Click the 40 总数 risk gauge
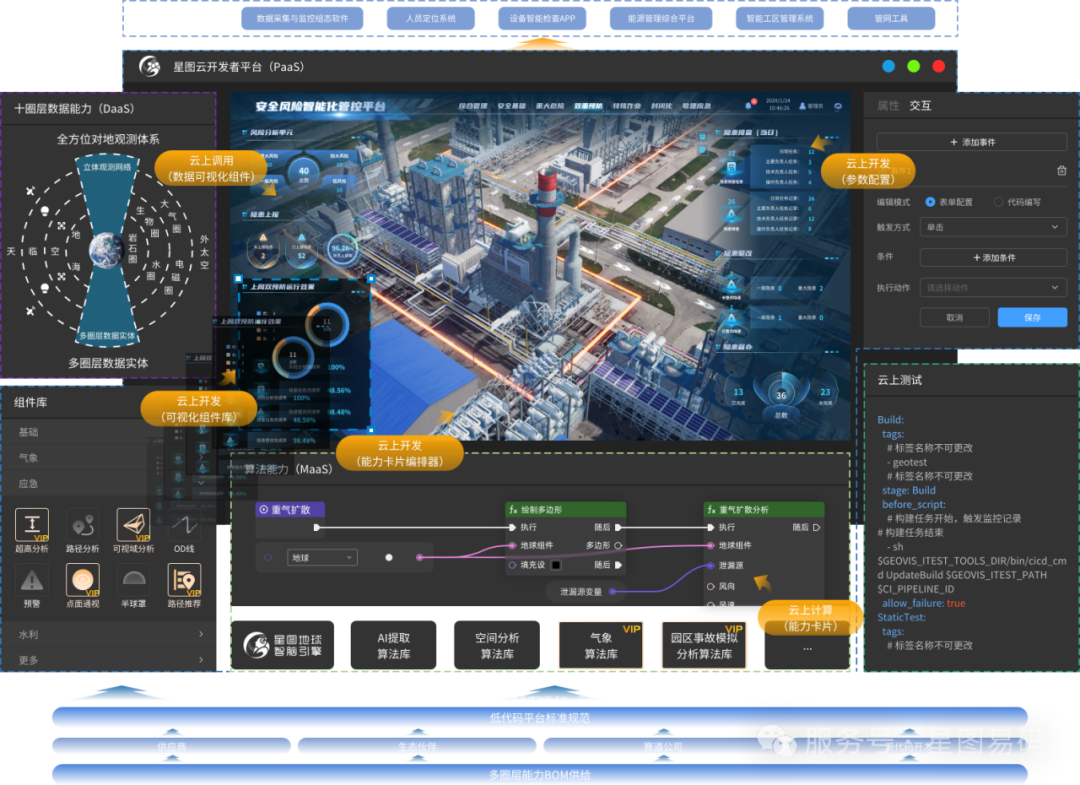The height and width of the screenshot is (785, 1080). tap(303, 173)
